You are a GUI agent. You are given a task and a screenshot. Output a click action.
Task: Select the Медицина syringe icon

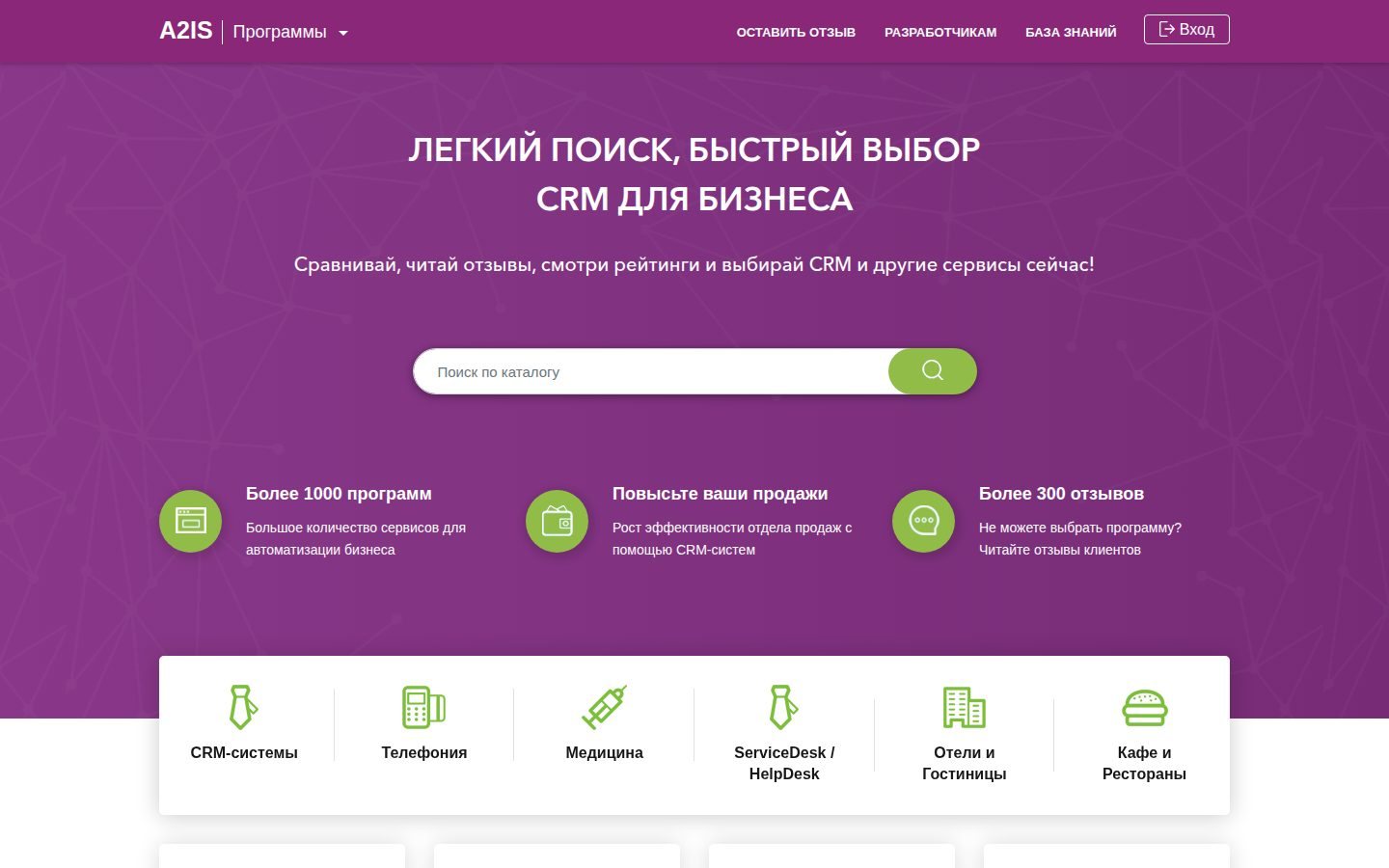(x=604, y=707)
